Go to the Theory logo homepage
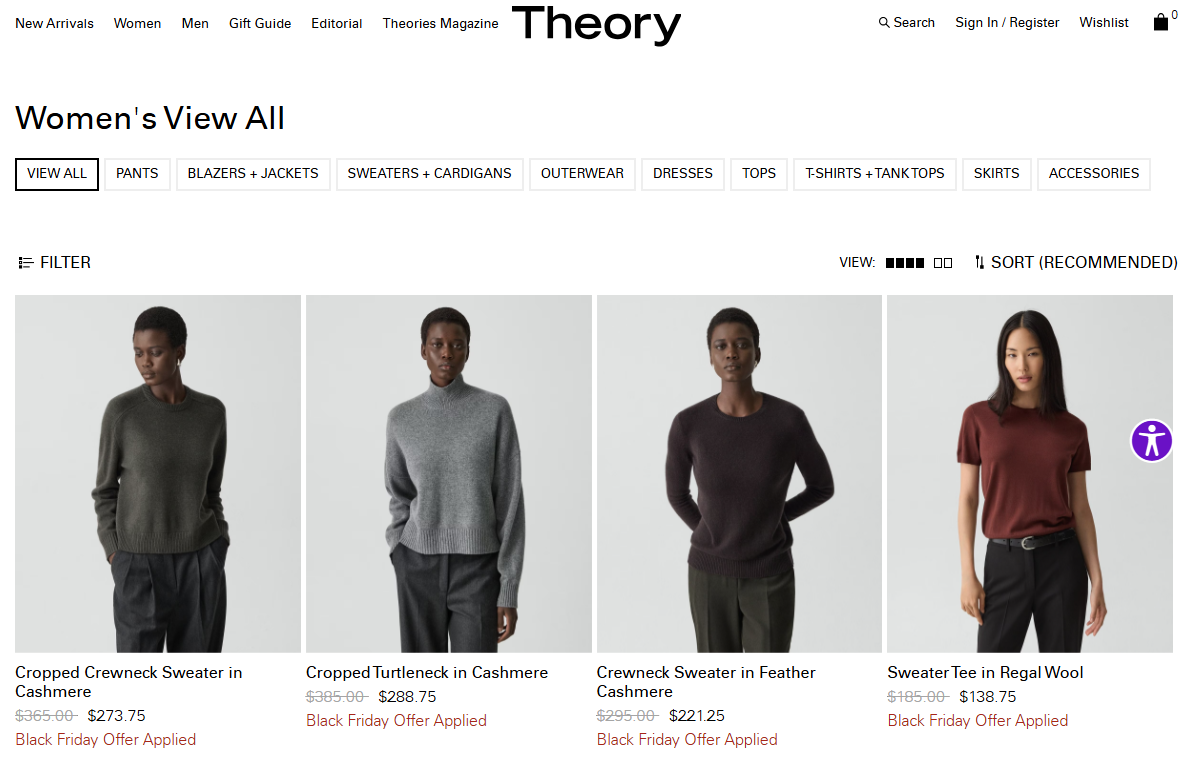1186x761 pixels. coord(596,25)
